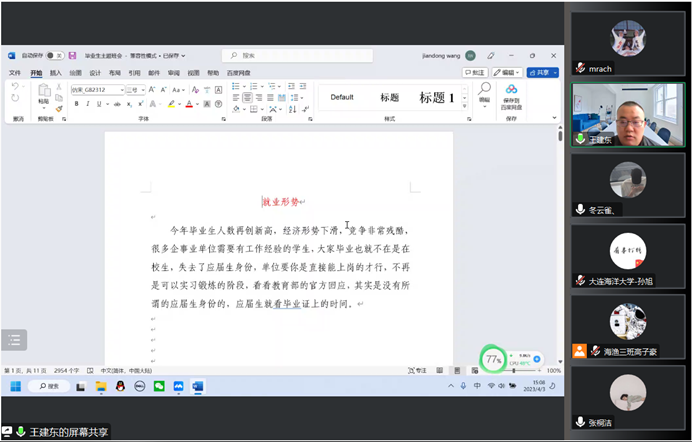Screen dimensions: 692x442
Task: Switch to the Layout (布局) tab
Action: click(114, 73)
